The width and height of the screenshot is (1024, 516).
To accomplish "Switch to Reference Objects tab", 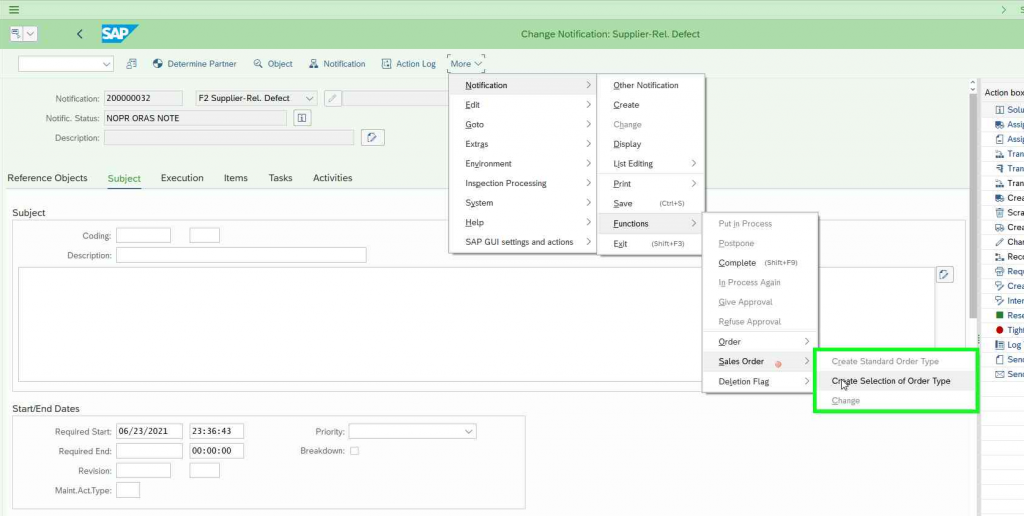I will [x=47, y=178].
